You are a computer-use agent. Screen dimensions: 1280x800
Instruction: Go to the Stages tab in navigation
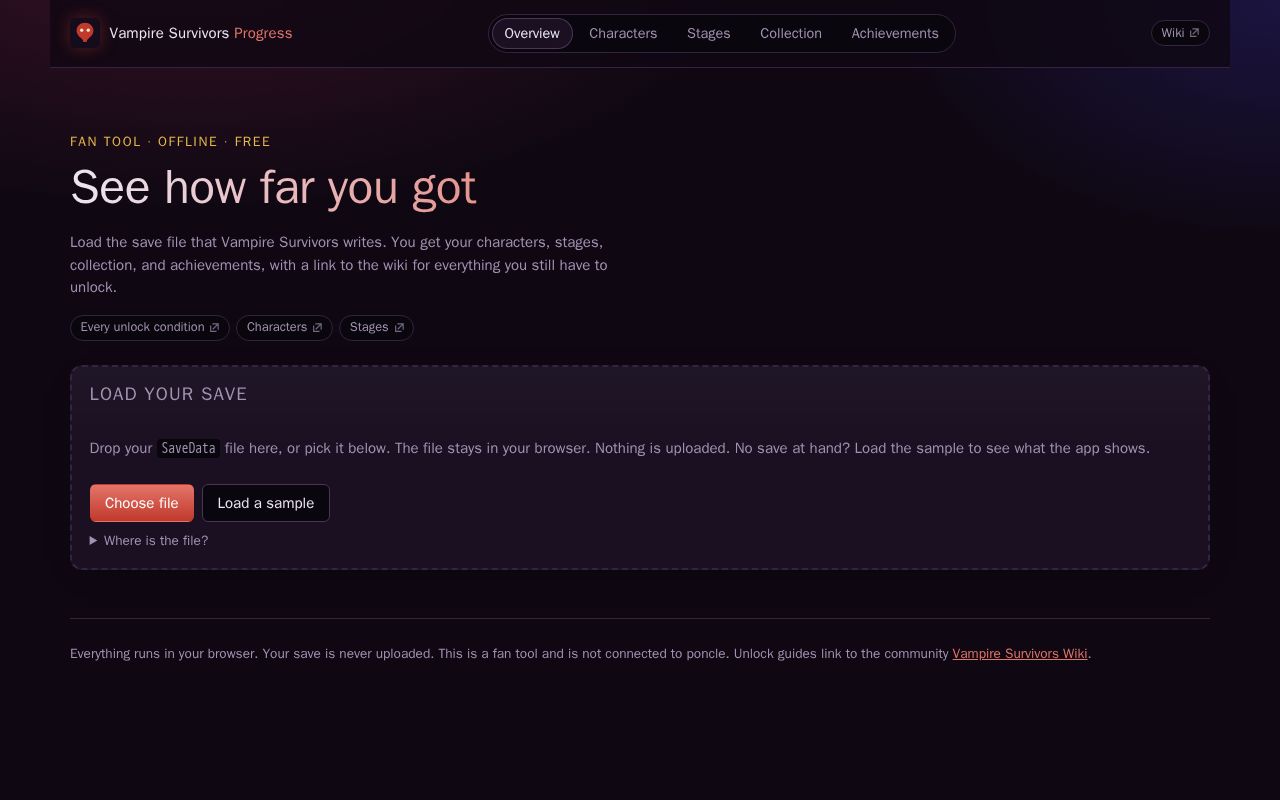click(709, 33)
